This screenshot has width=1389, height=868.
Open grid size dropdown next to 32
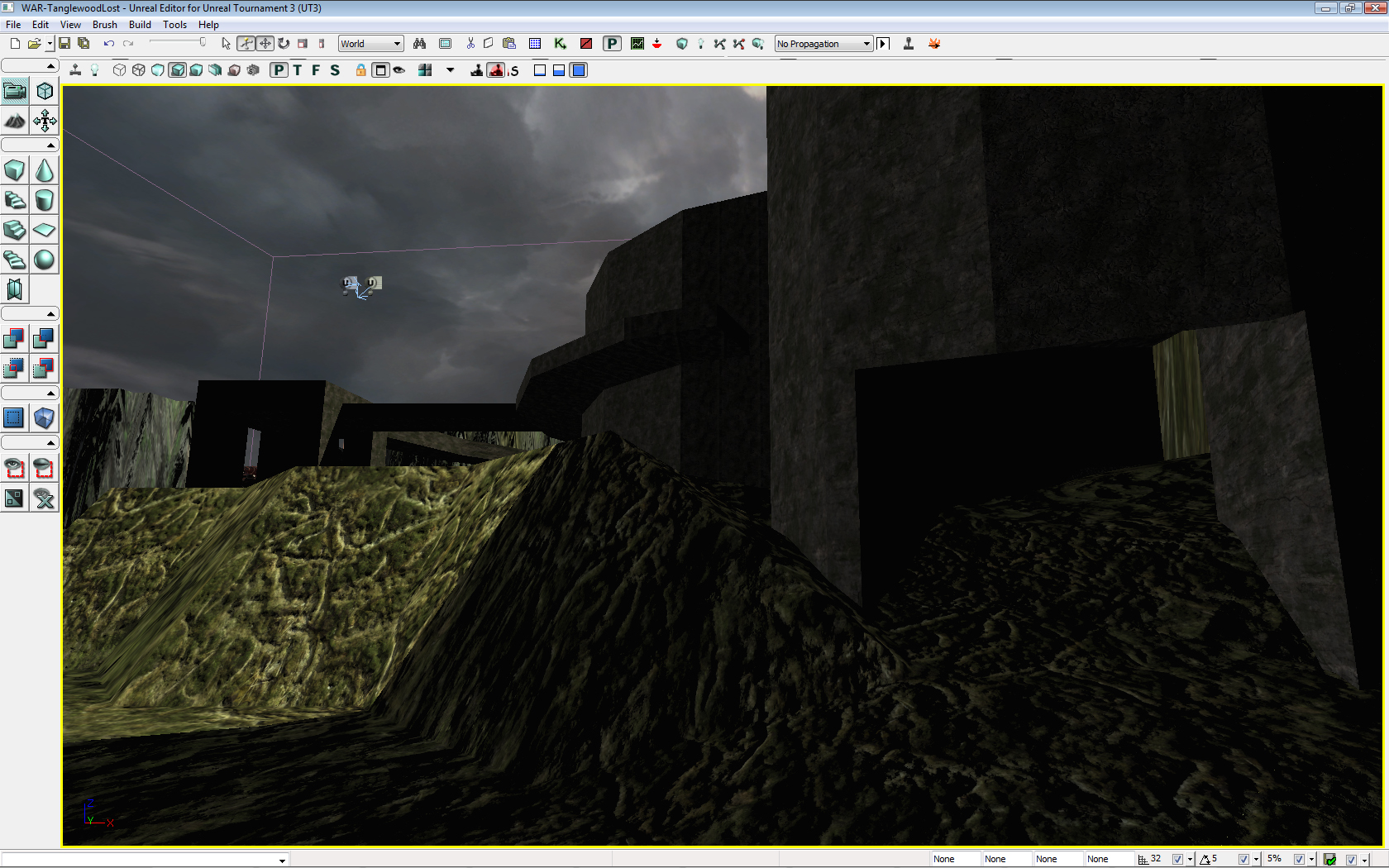[x=1190, y=860]
